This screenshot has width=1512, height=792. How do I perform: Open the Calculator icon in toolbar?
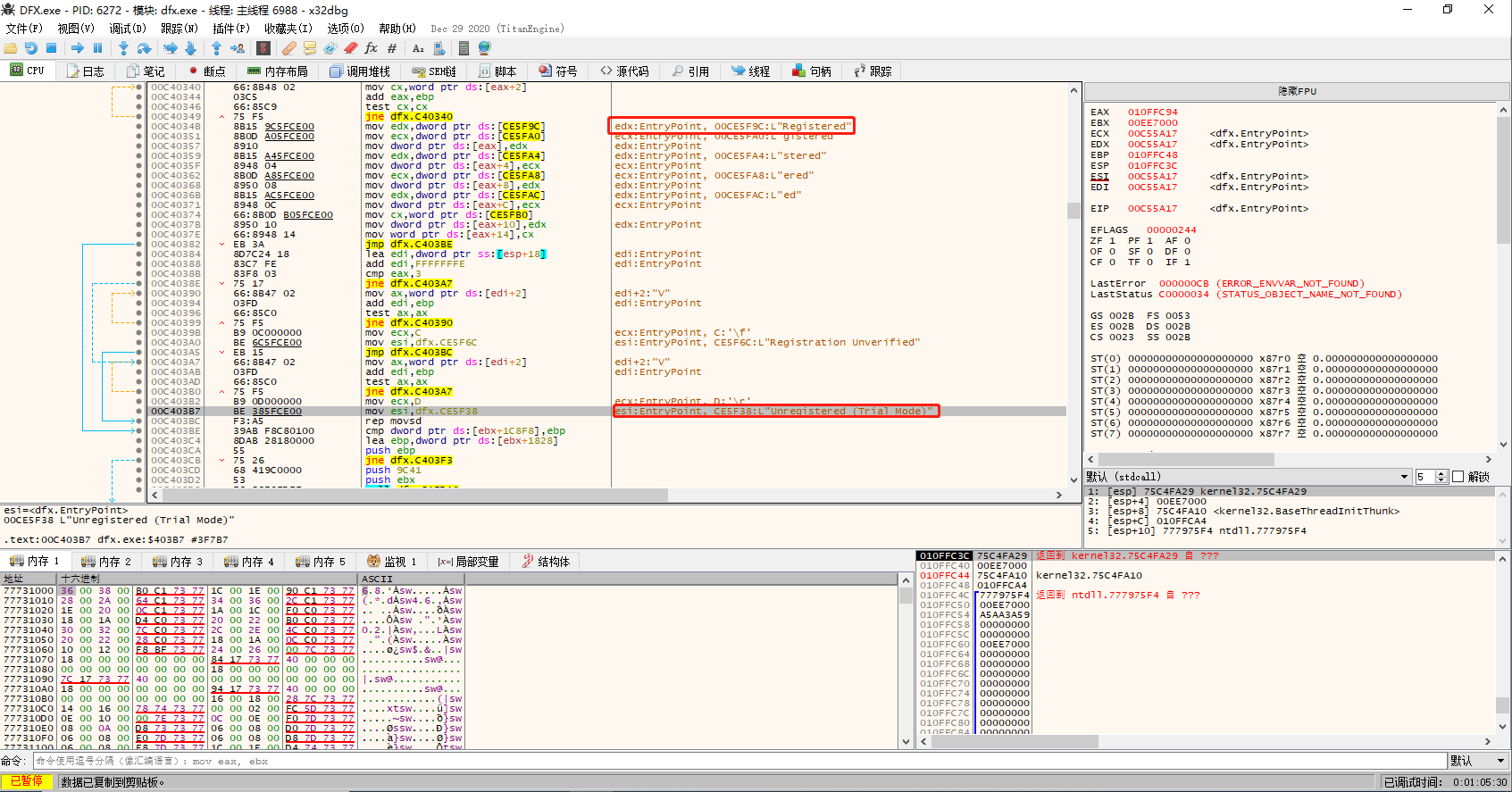[x=464, y=48]
